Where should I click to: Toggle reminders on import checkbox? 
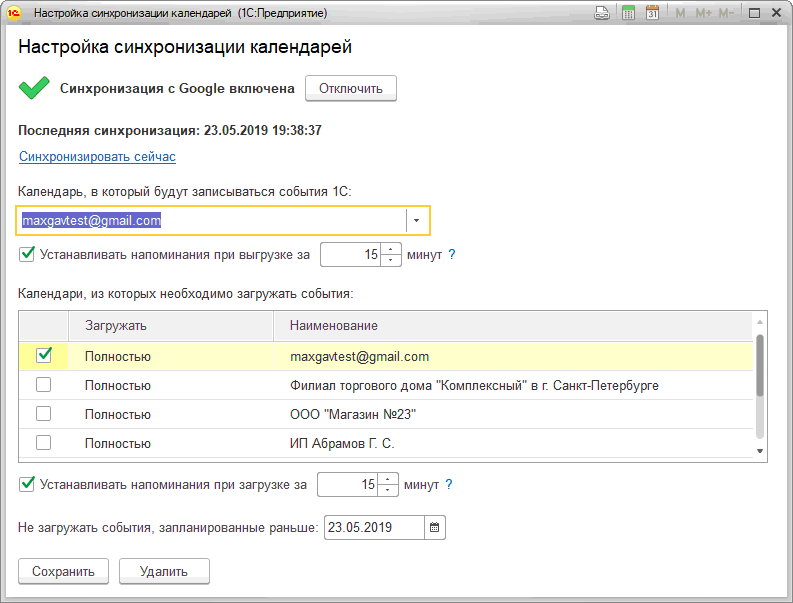click(27, 484)
